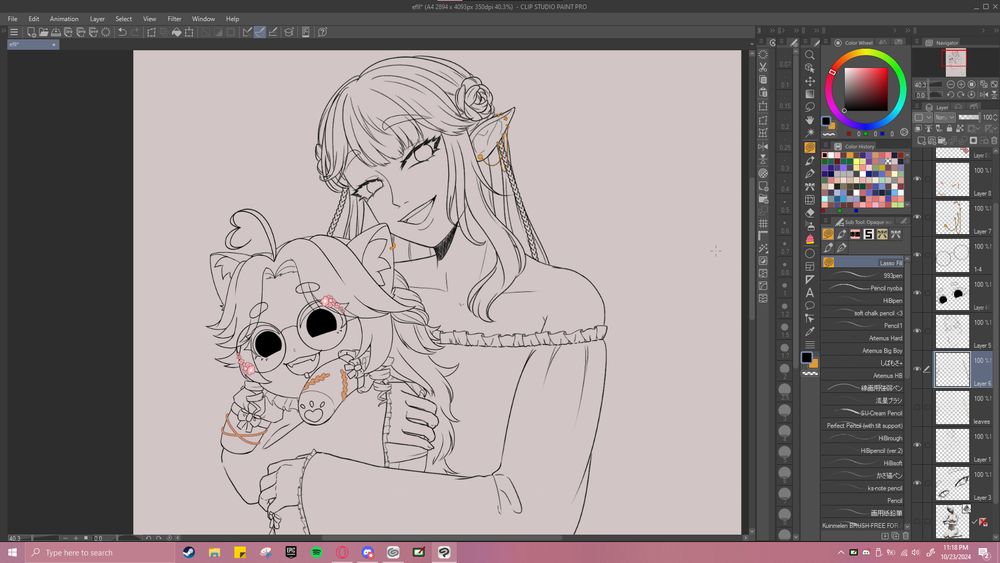Open the layer blending mode dropdown
Screen dimensions: 1000x563
[x=945, y=117]
